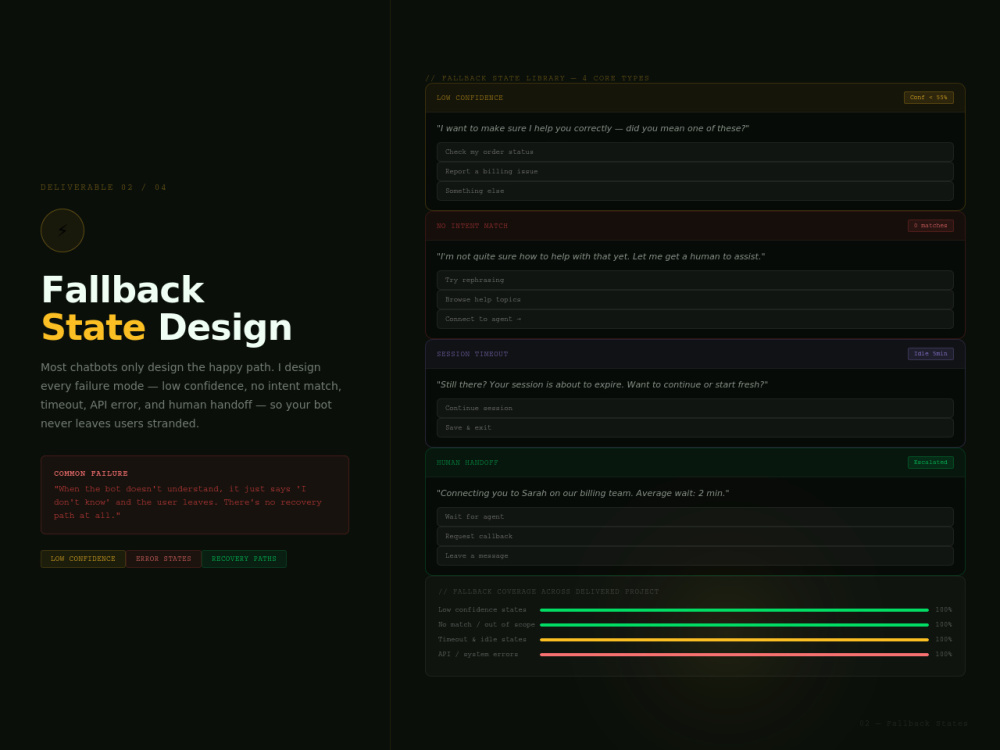Click the '0 matches' badge
Screen dimensions: 1000x750
(930, 226)
